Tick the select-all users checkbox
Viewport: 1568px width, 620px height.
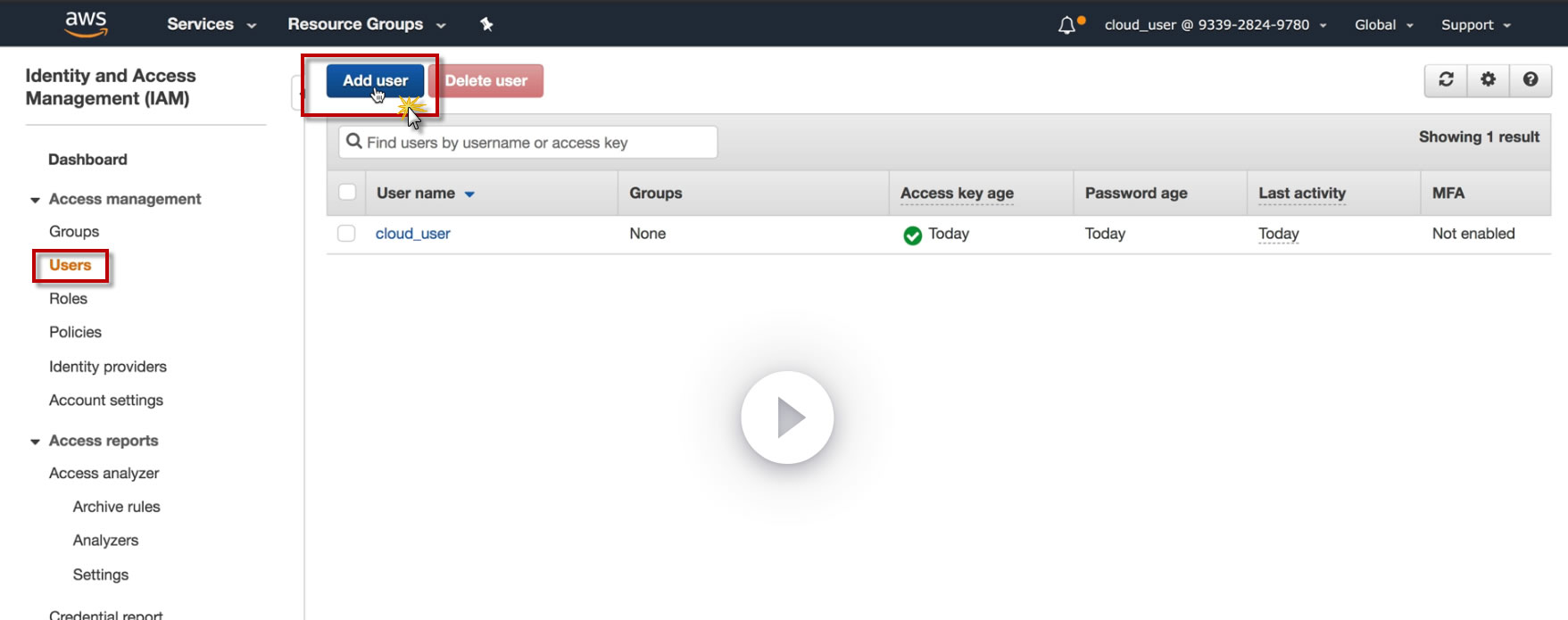click(347, 192)
